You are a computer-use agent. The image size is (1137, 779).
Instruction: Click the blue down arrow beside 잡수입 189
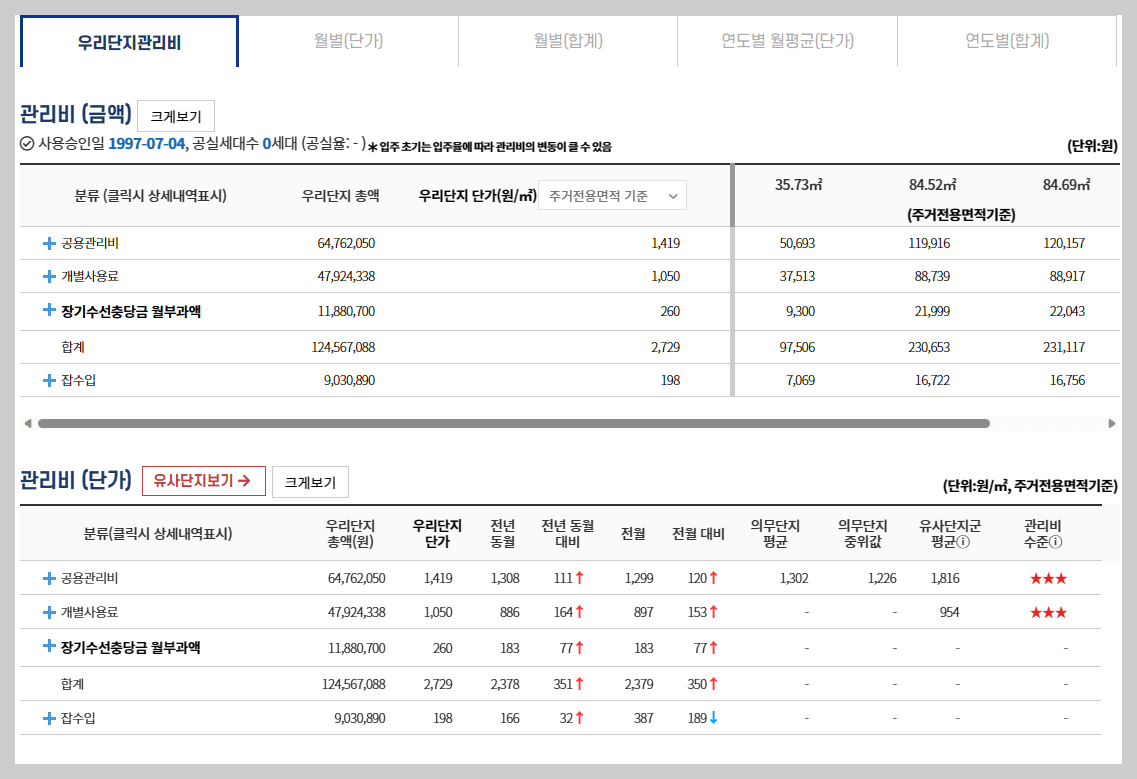coord(713,719)
